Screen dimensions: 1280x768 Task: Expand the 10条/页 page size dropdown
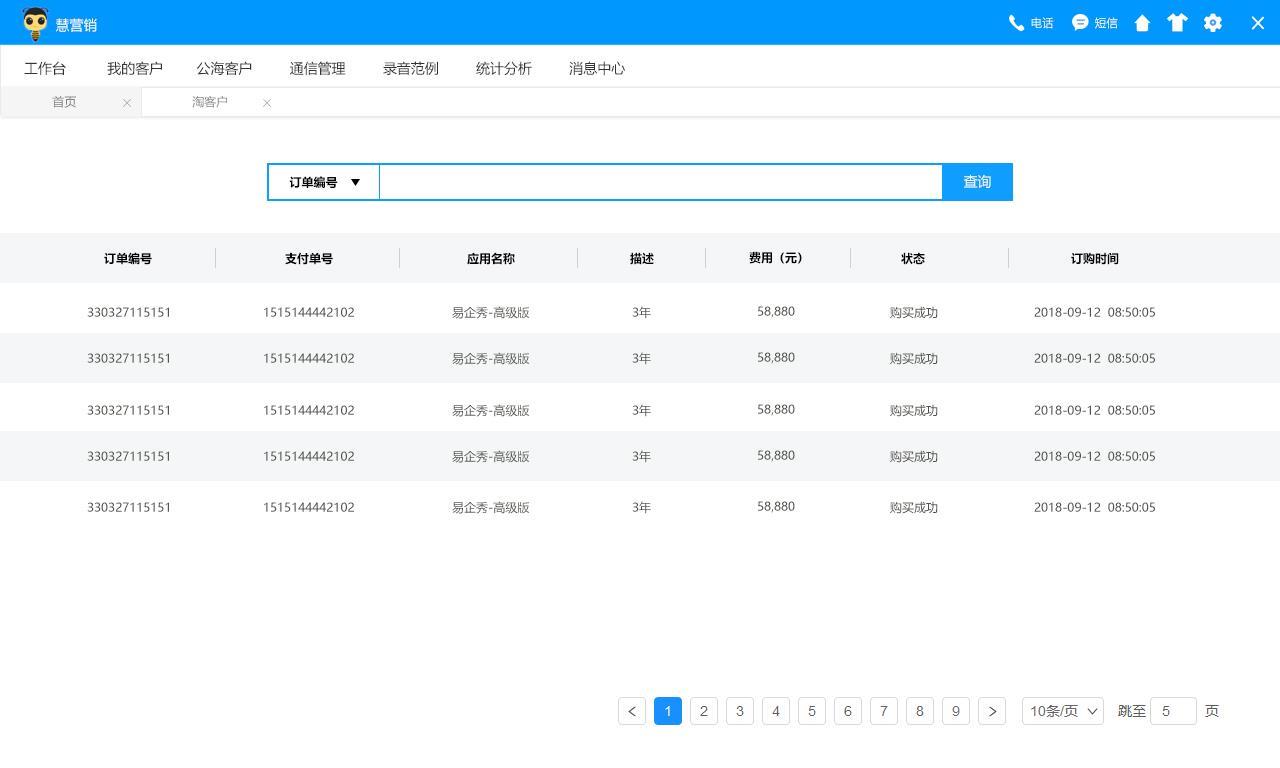(x=1063, y=711)
